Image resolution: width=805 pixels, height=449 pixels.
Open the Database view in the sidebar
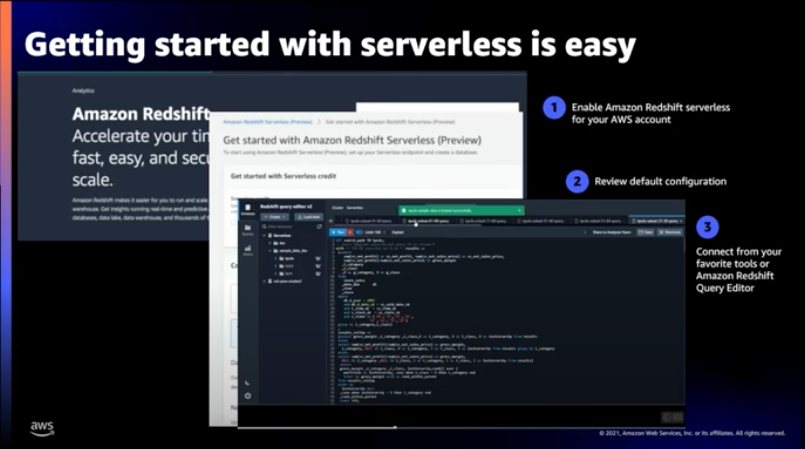click(248, 209)
